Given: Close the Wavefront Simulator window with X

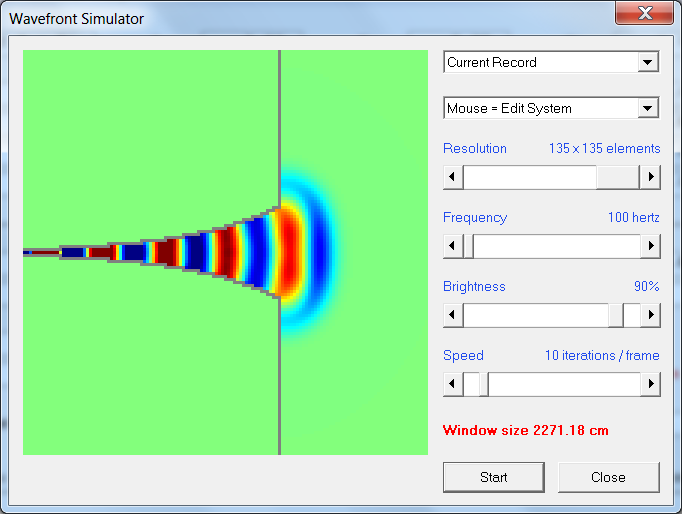Looking at the screenshot, I should [645, 13].
